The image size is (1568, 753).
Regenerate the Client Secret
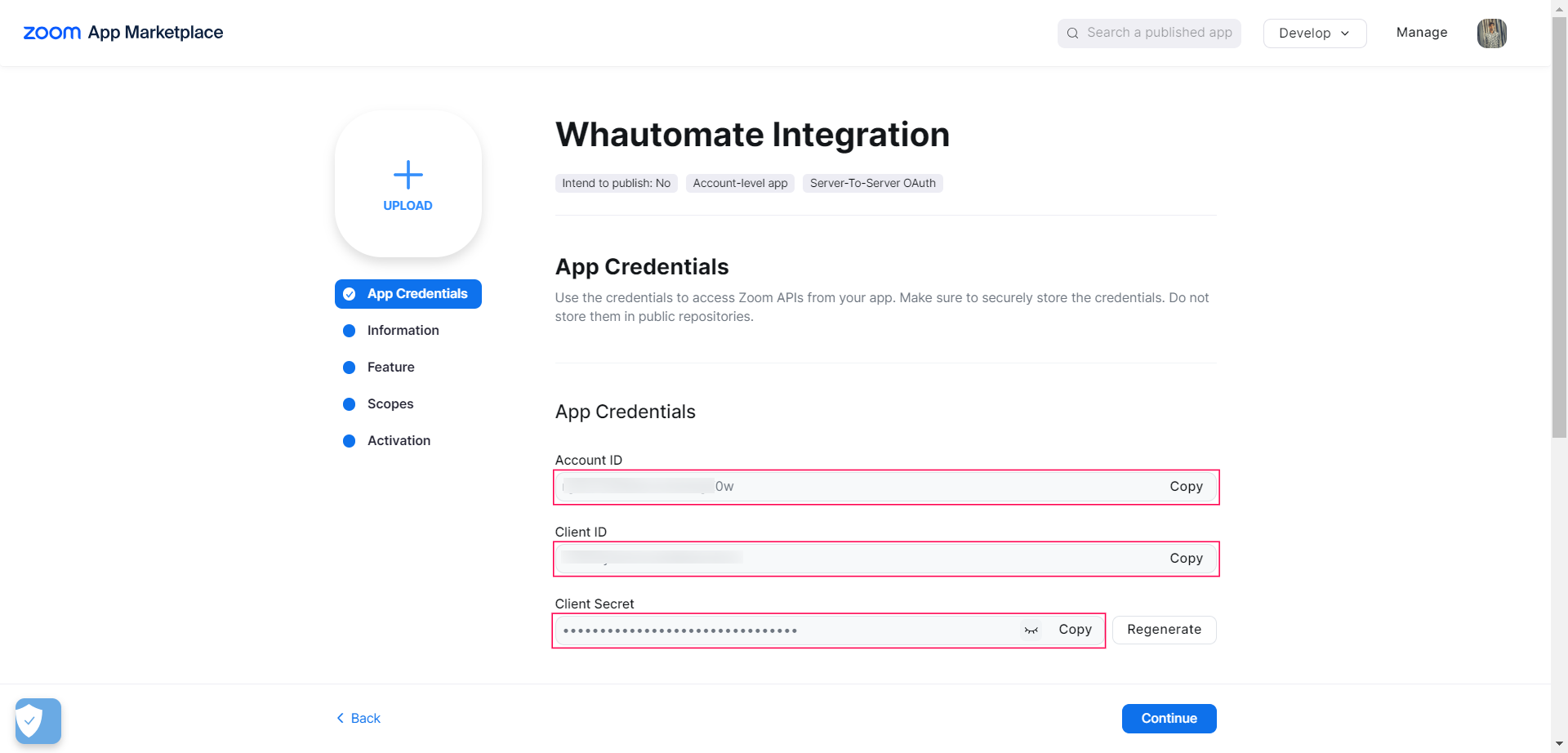[x=1164, y=630]
